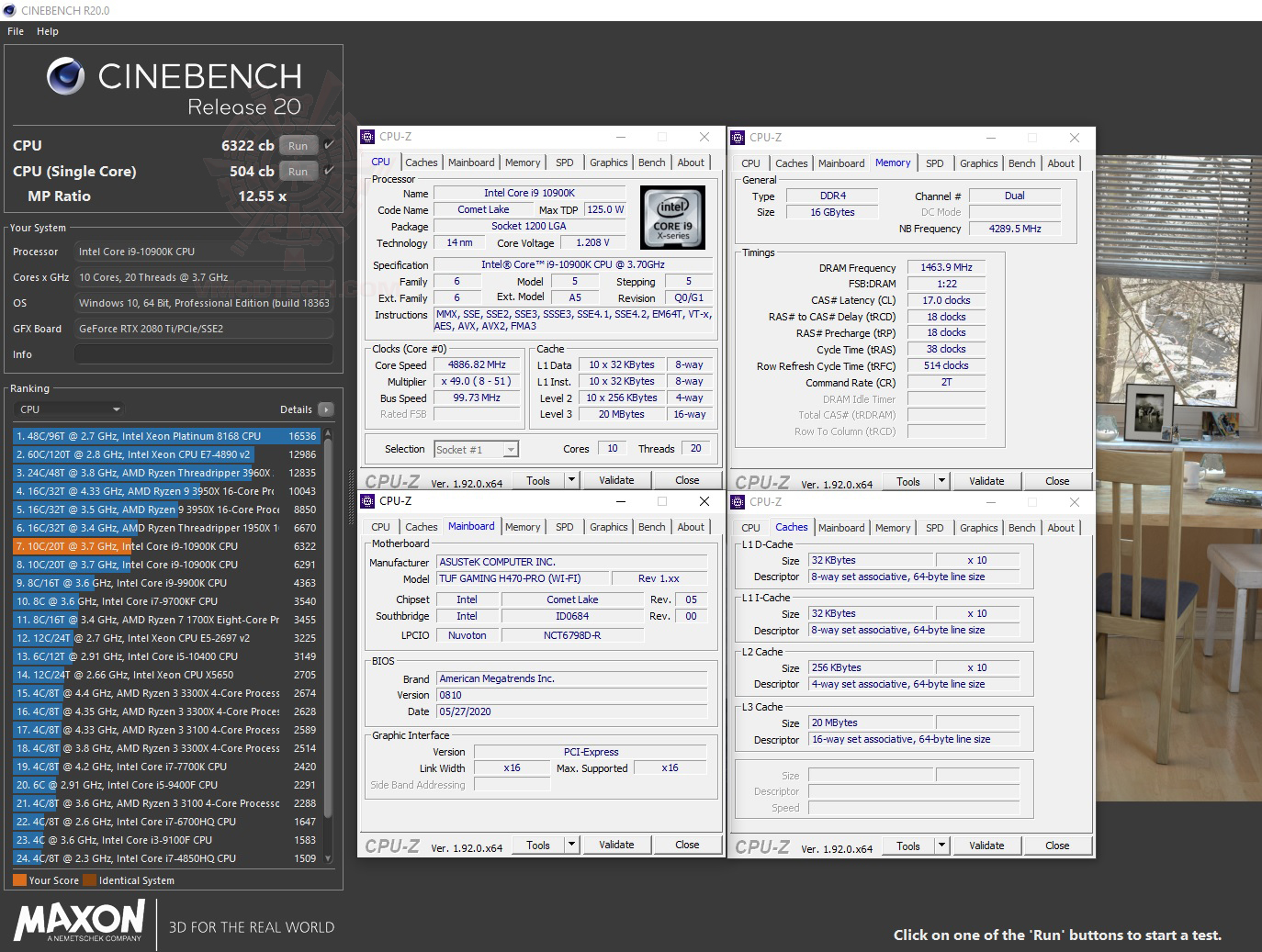This screenshot has height=952, width=1262.
Task: Click the Intel Core i9 X-series badge
Action: (x=673, y=218)
